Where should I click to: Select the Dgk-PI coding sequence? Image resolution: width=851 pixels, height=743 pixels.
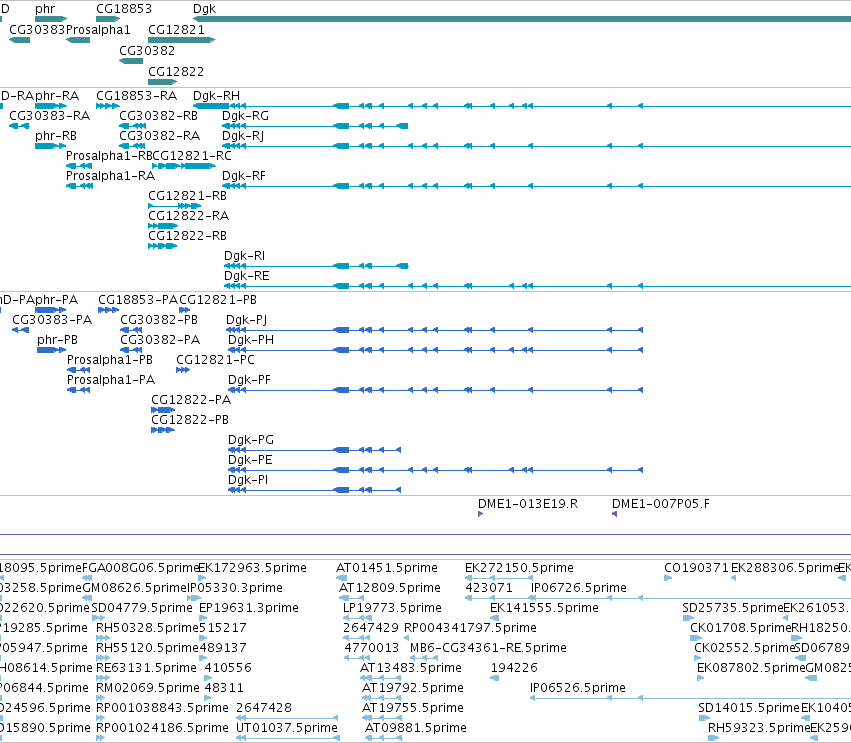[x=315, y=490]
